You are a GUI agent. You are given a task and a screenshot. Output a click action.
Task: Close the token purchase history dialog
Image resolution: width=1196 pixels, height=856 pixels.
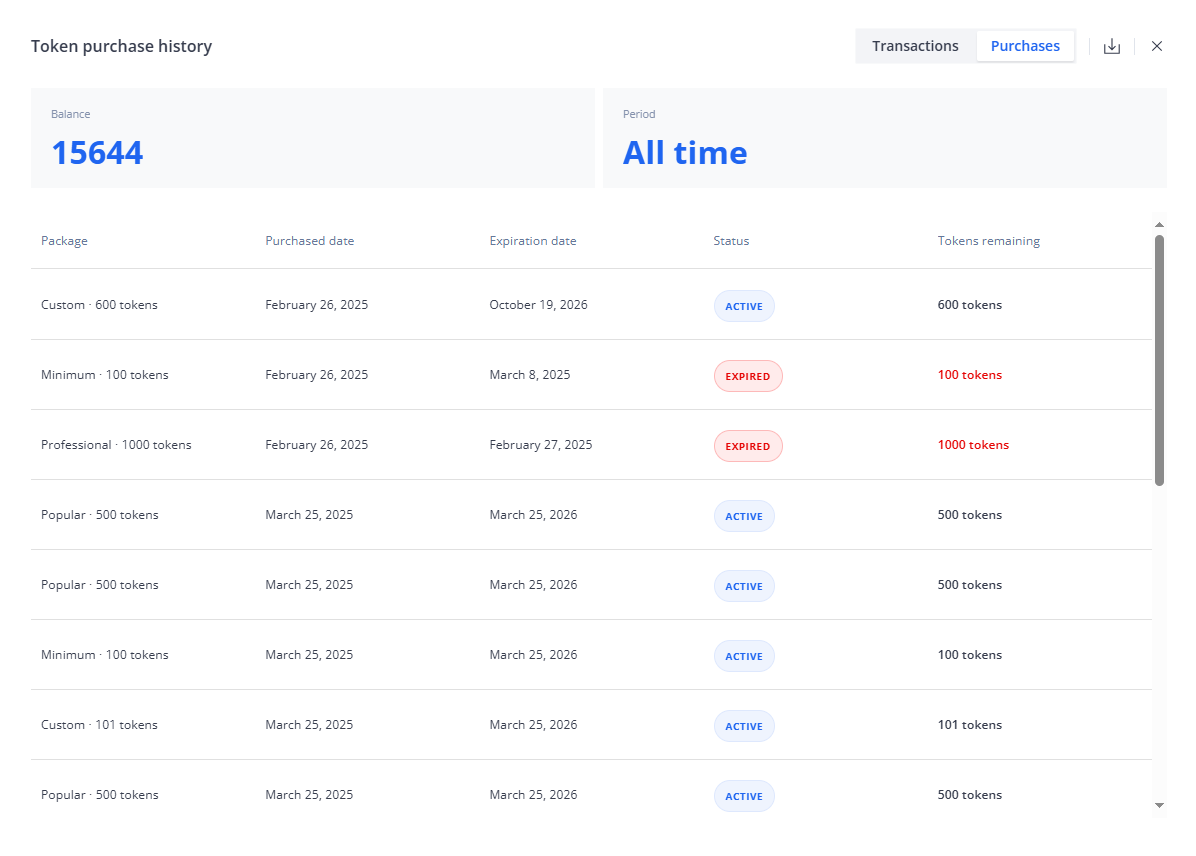(1157, 46)
